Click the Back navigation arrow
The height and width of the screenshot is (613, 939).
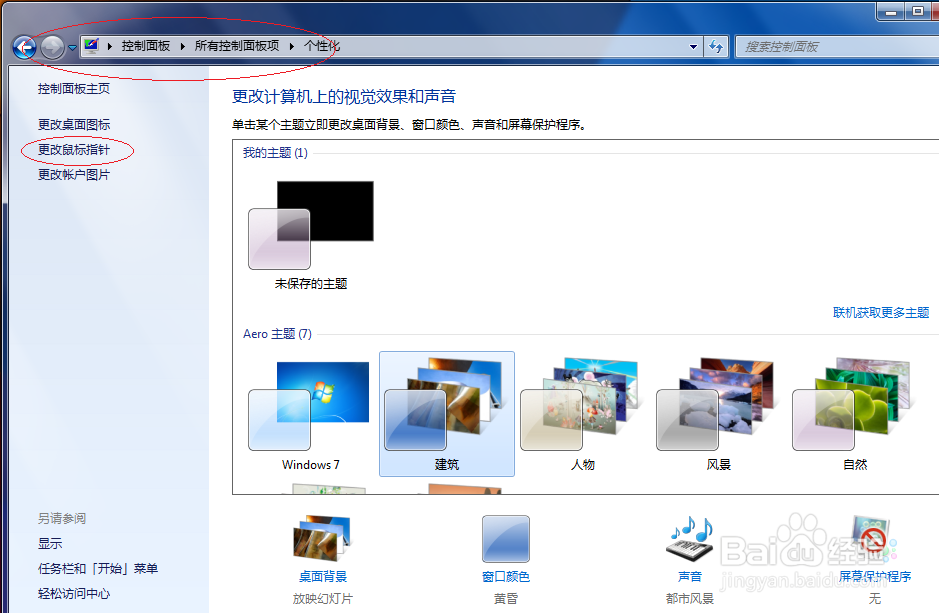pos(25,47)
